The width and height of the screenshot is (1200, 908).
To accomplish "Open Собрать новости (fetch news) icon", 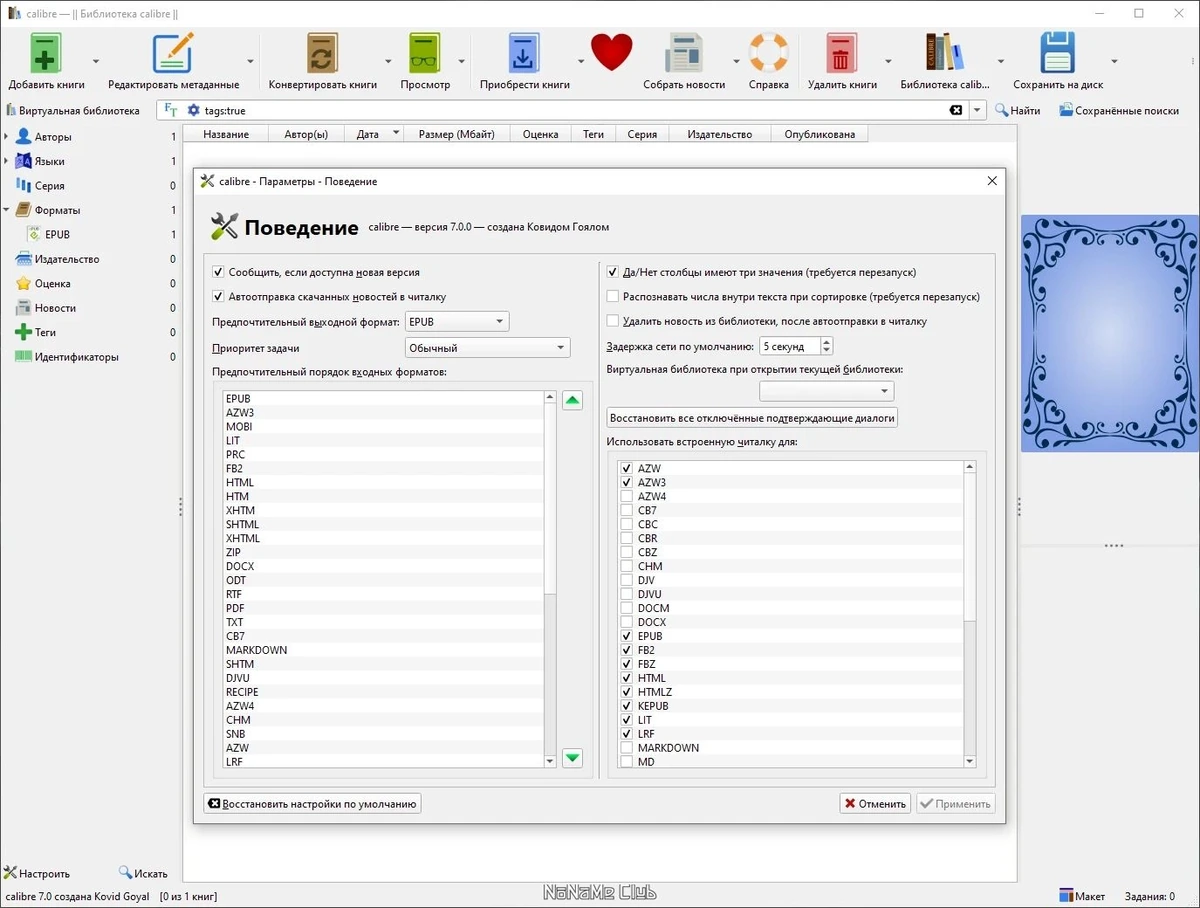I will coord(684,53).
